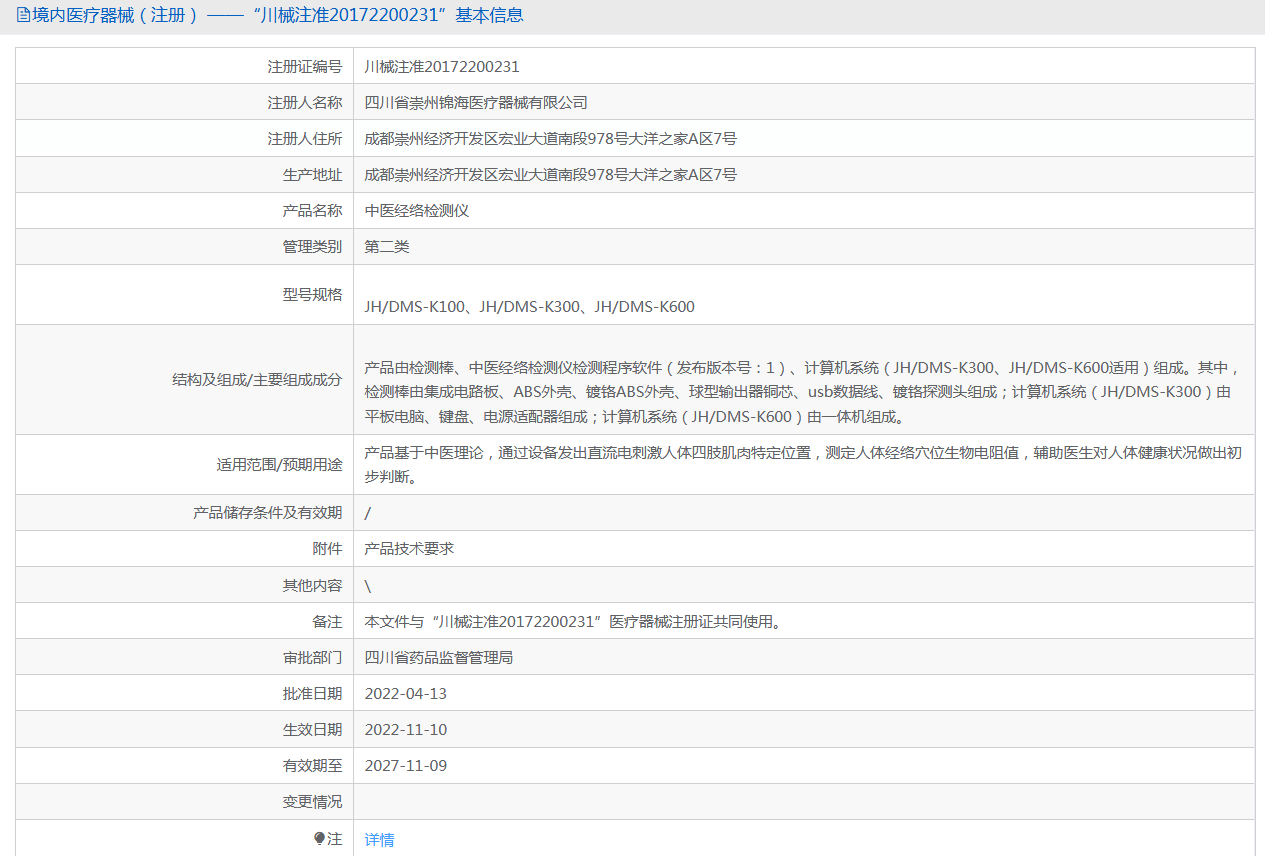Click the lightbulb icon next to 注
This screenshot has width=1265, height=856.
[x=320, y=838]
